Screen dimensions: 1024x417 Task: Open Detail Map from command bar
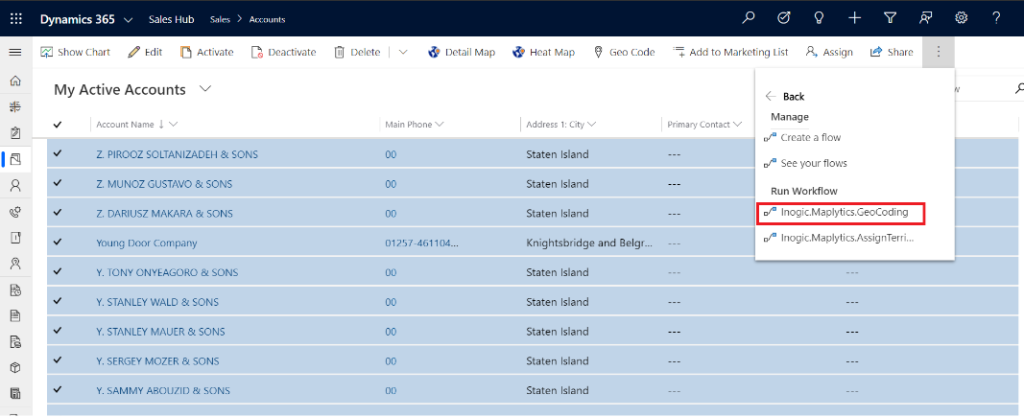click(x=462, y=52)
